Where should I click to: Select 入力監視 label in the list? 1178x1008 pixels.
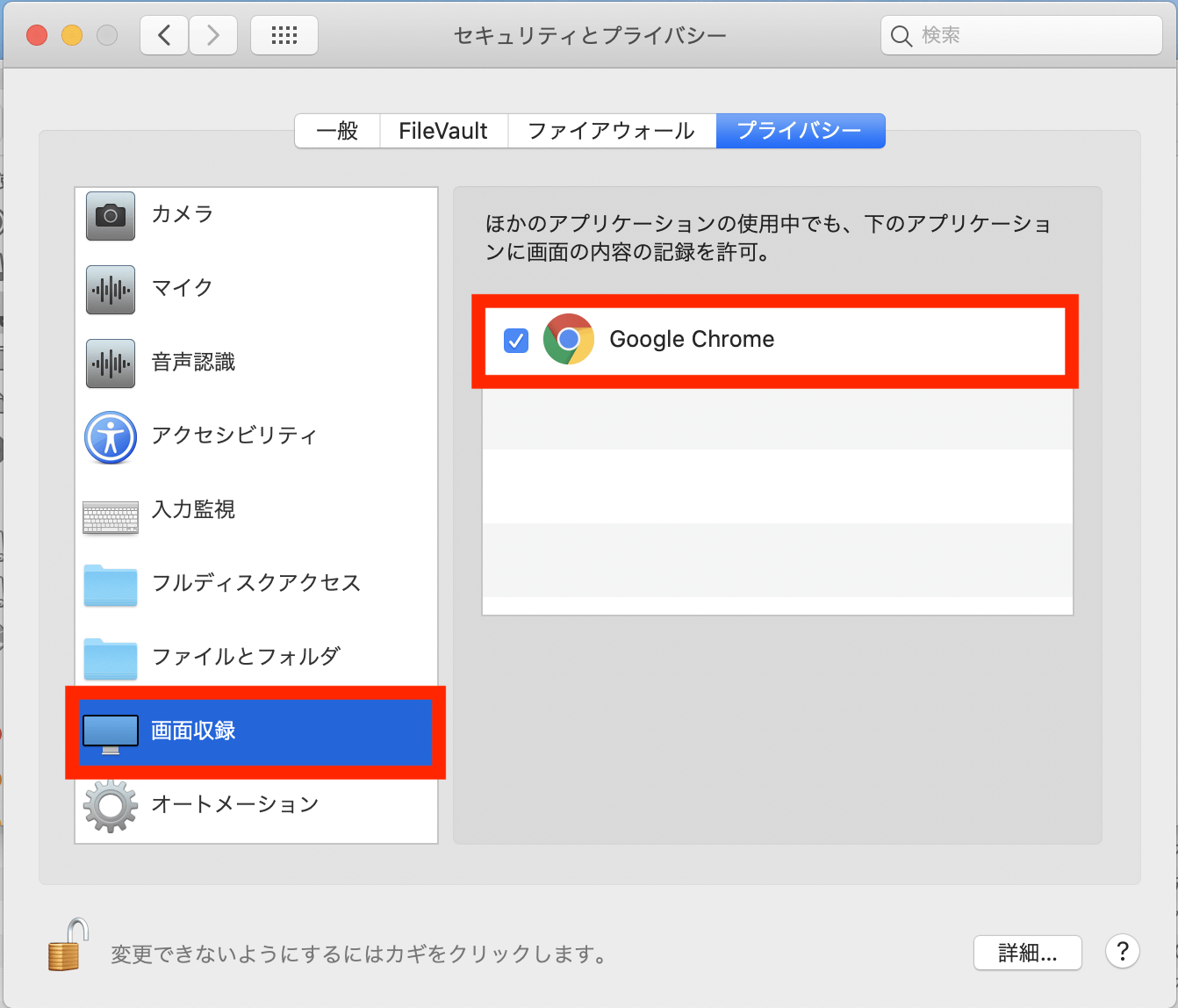[x=194, y=509]
